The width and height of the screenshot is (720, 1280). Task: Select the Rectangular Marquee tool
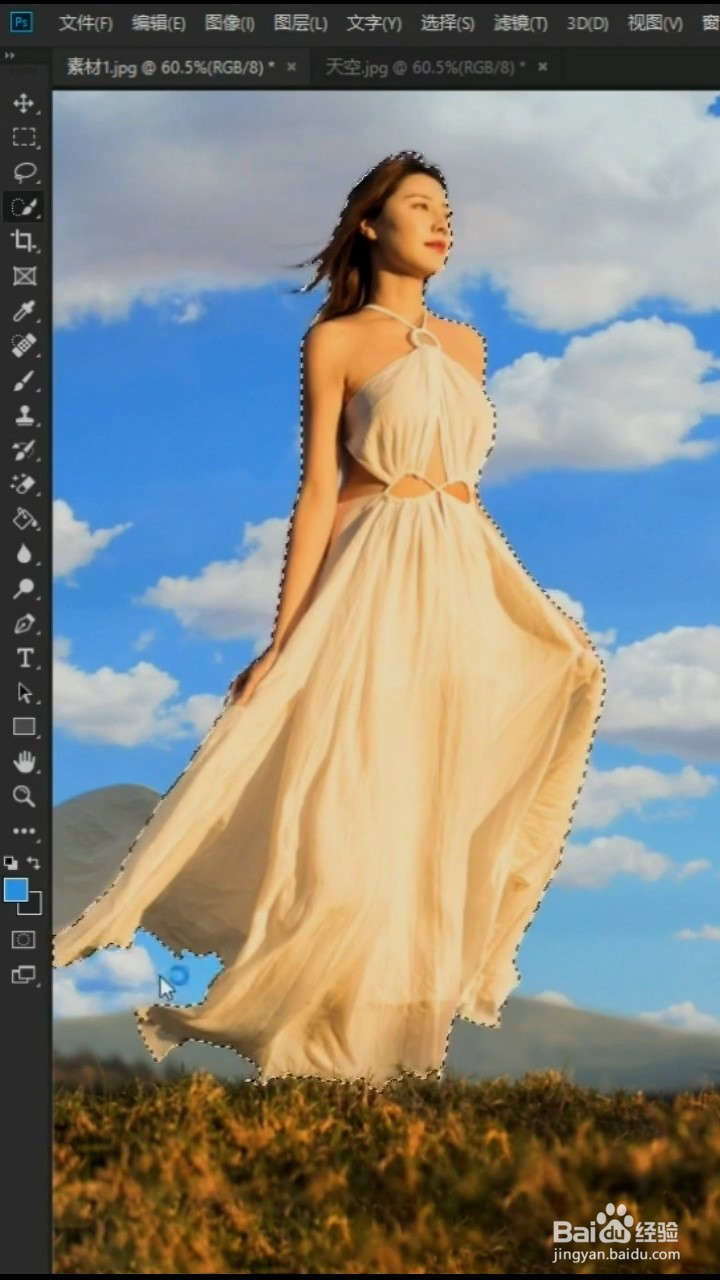coord(24,137)
